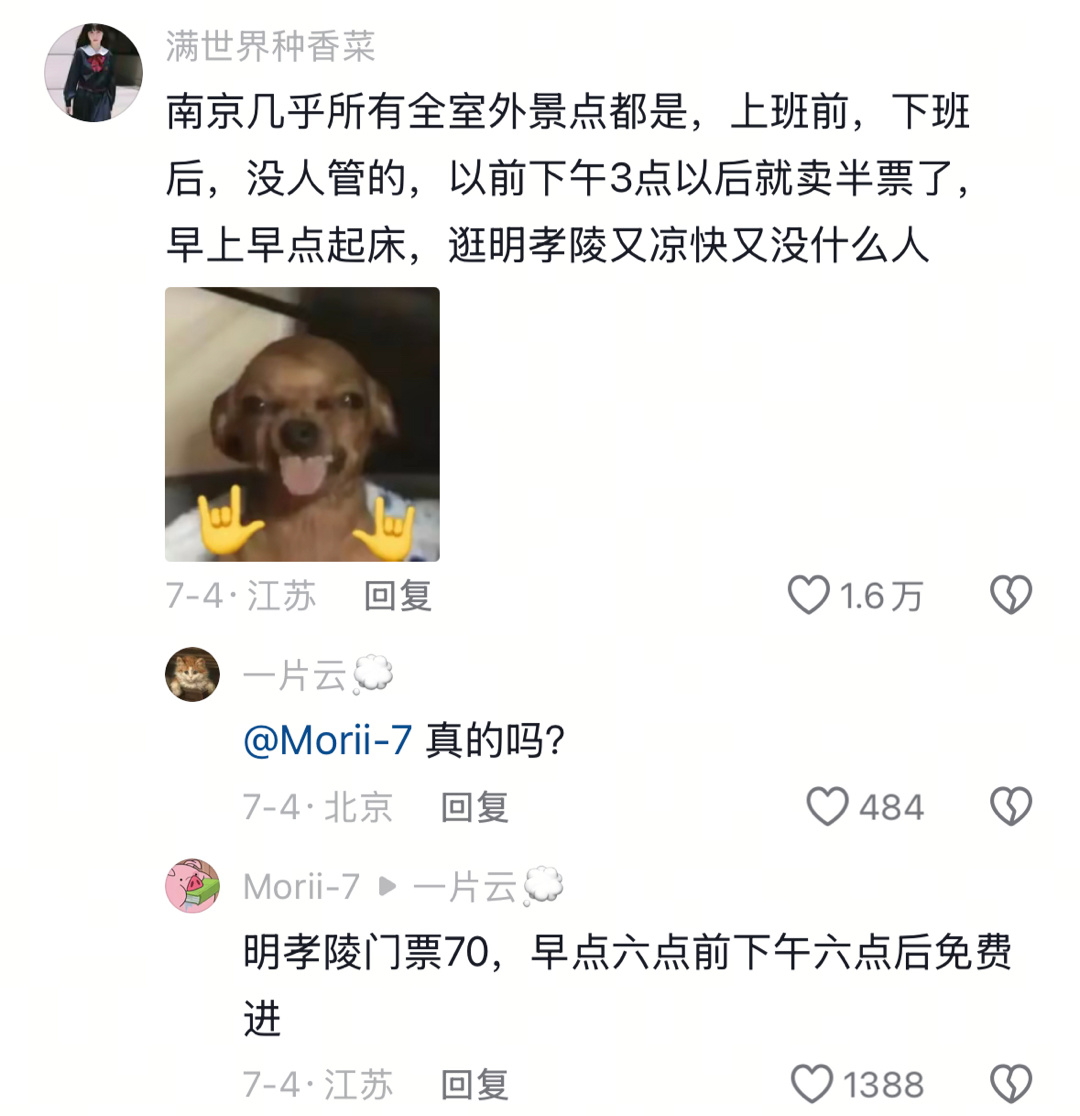1080x1116 pixels.
Task: Dislike the top comment by 满世界种香菜
Action: [x=1011, y=595]
